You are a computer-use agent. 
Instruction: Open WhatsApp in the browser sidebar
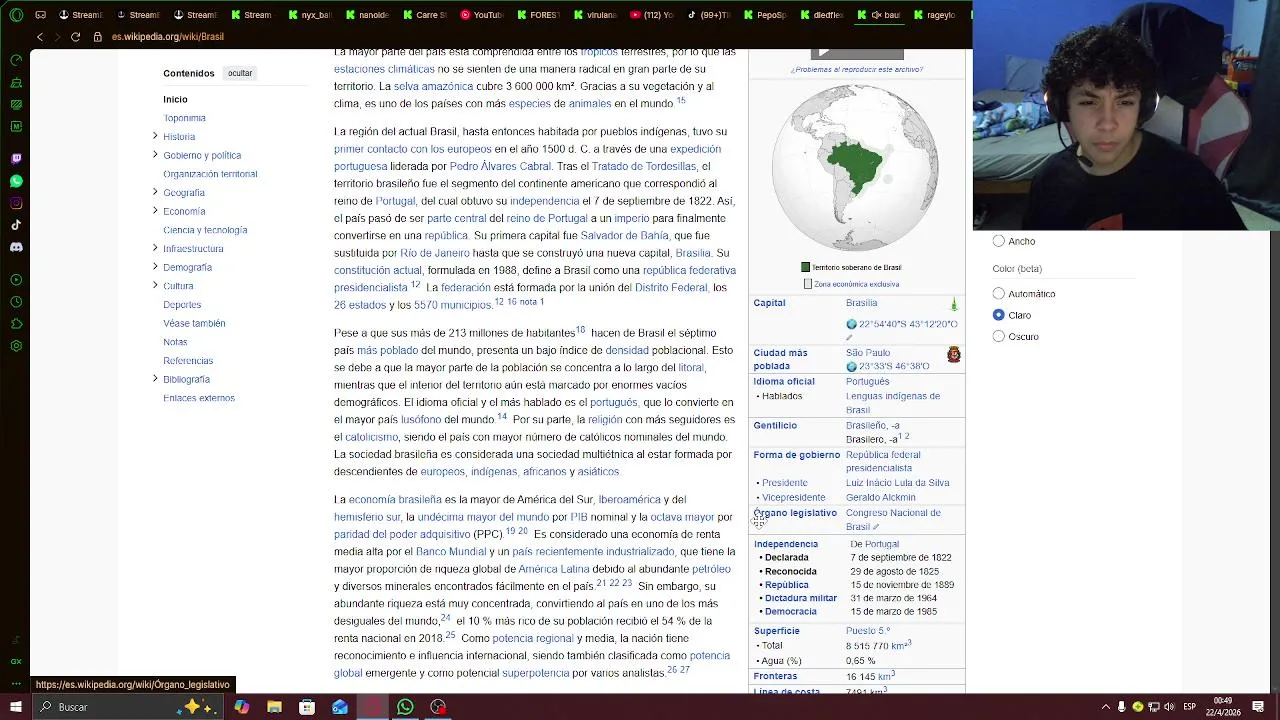coord(16,181)
